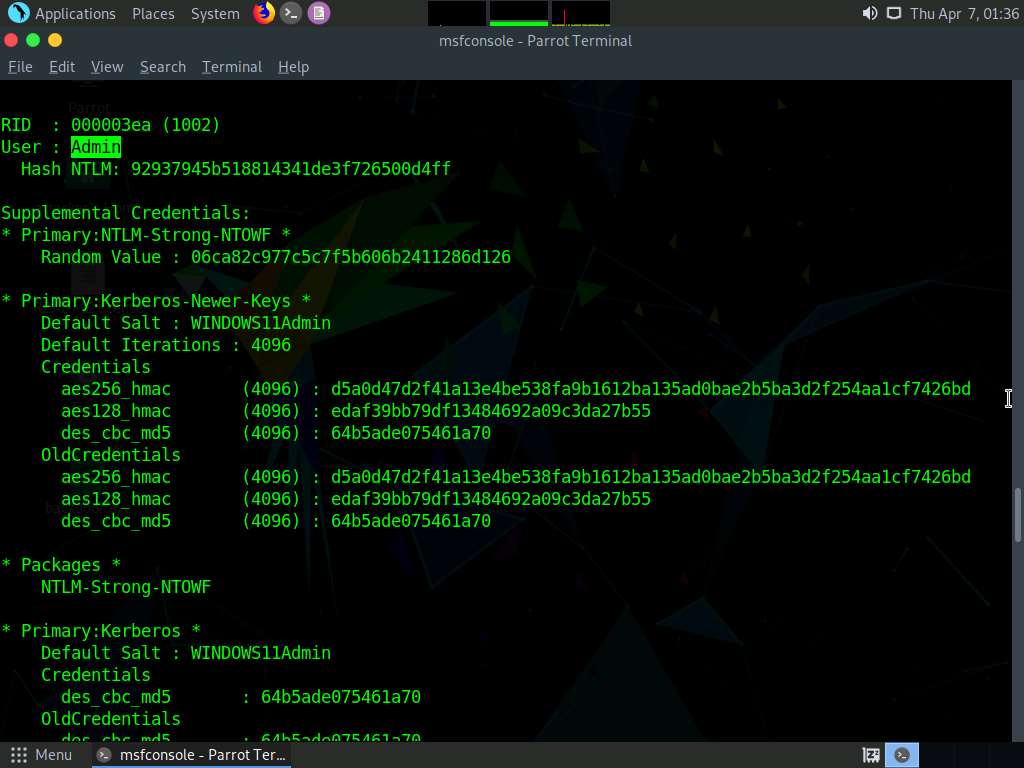This screenshot has width=1024, height=768.
Task: Open the Search menu
Action: coord(163,66)
